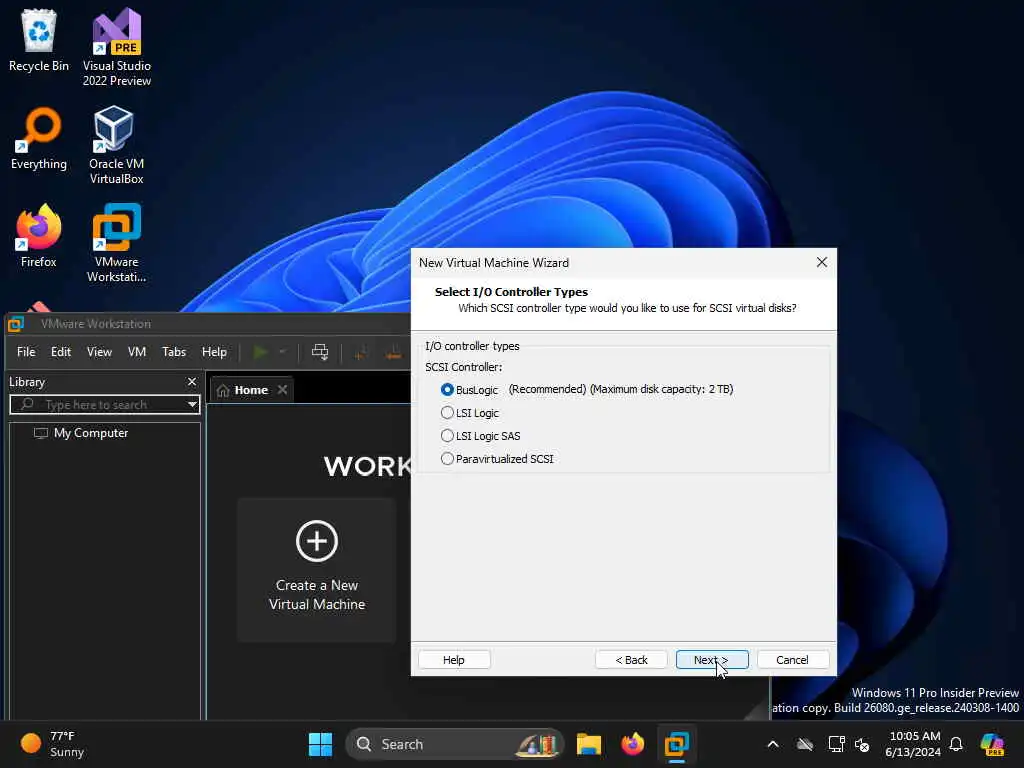Viewport: 1024px width, 768px height.
Task: Open the Recycle Bin desktop icon
Action: (x=39, y=40)
